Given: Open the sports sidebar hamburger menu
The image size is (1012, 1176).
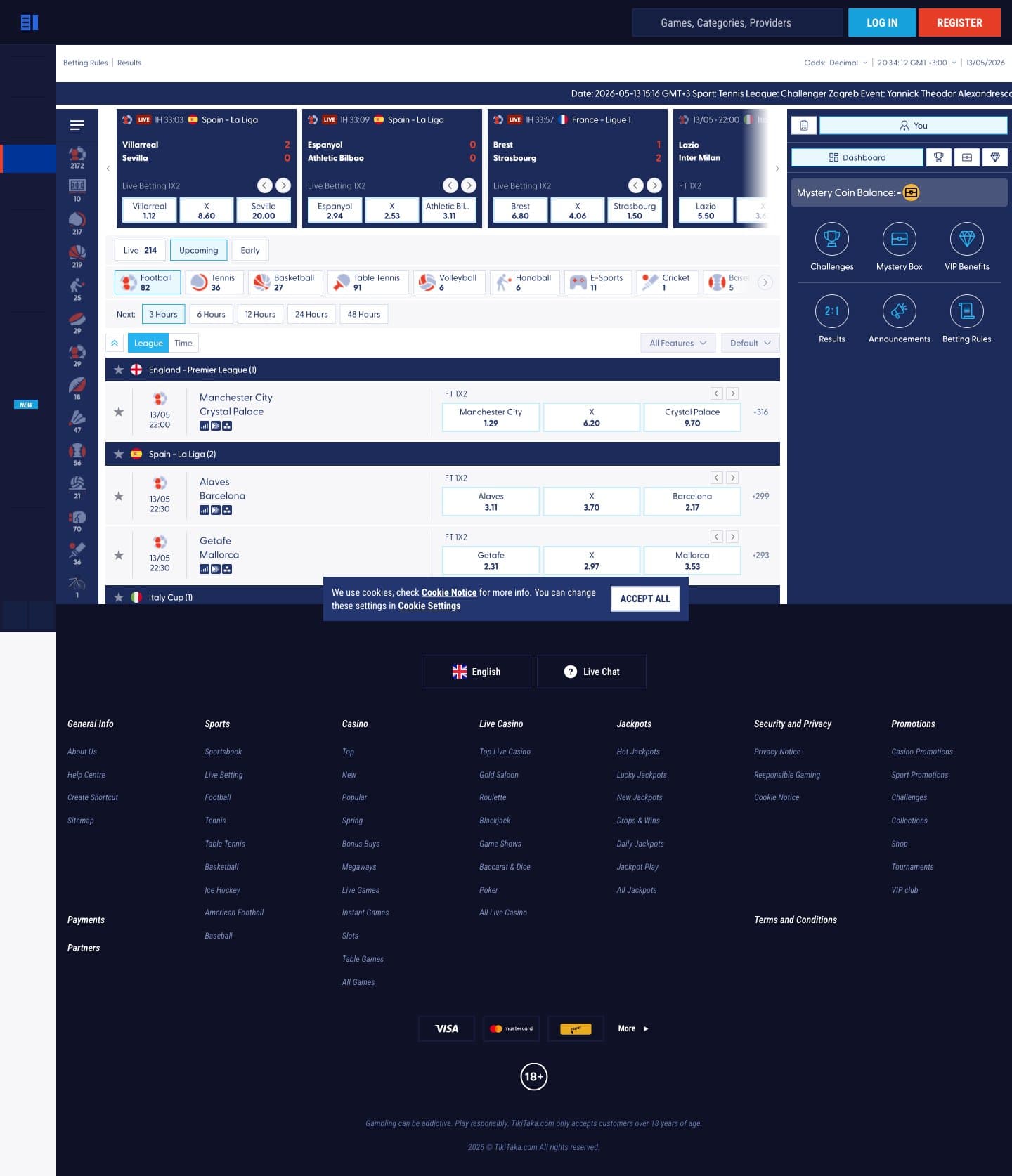Looking at the screenshot, I should (x=77, y=125).
